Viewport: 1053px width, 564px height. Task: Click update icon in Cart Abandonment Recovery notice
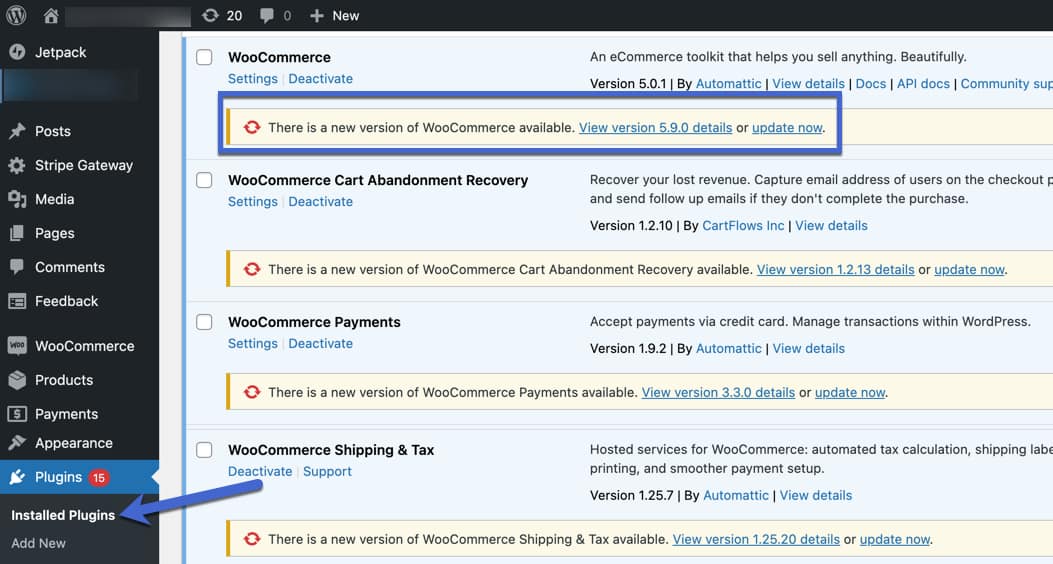pyautogui.click(x=252, y=269)
